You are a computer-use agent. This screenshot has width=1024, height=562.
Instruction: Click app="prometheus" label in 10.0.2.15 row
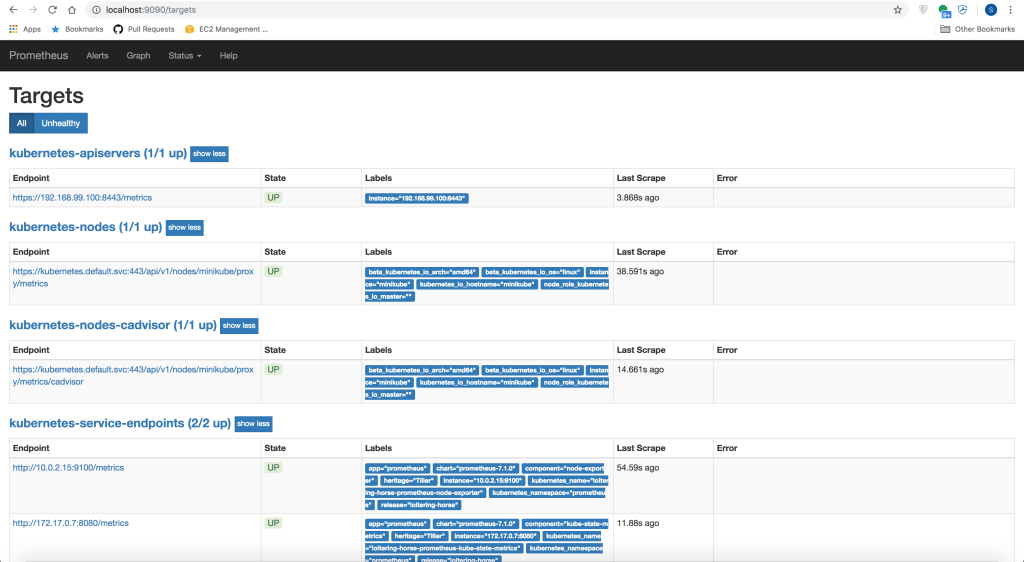tap(397, 469)
